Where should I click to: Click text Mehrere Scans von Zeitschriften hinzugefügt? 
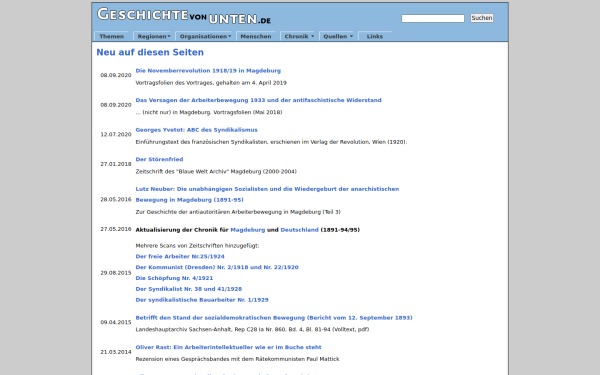(197, 246)
